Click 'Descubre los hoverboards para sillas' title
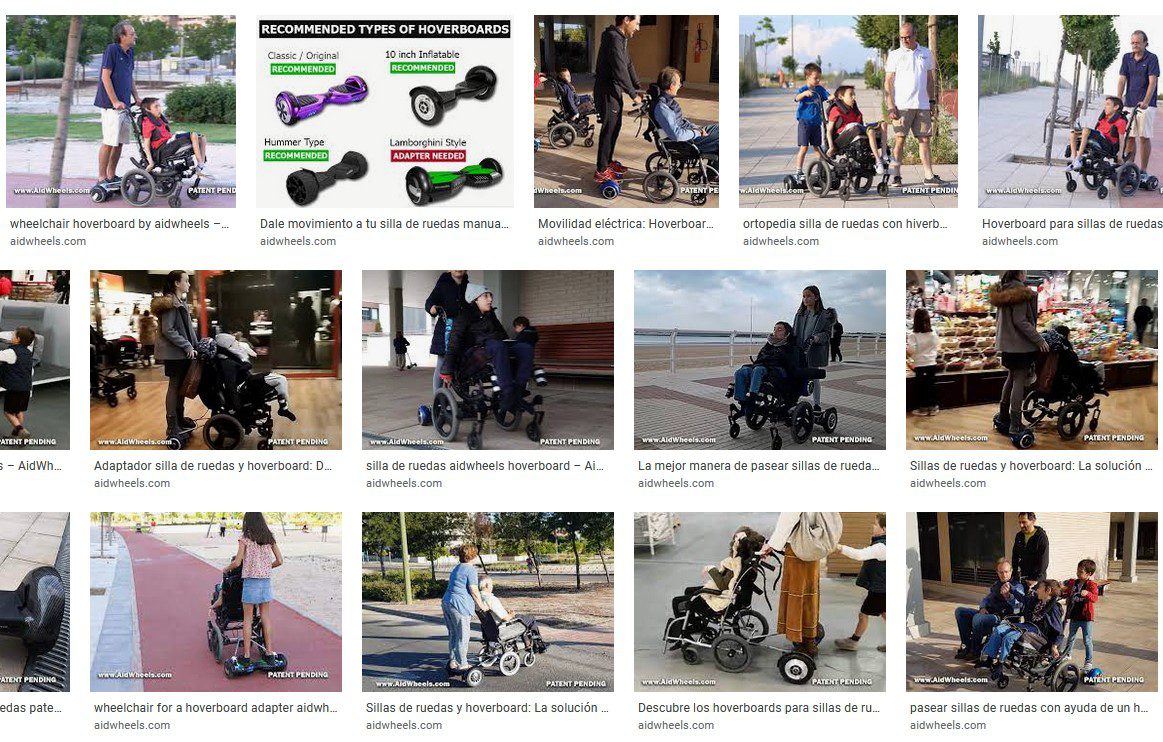Image resolution: width=1163 pixels, height=742 pixels. point(758,707)
